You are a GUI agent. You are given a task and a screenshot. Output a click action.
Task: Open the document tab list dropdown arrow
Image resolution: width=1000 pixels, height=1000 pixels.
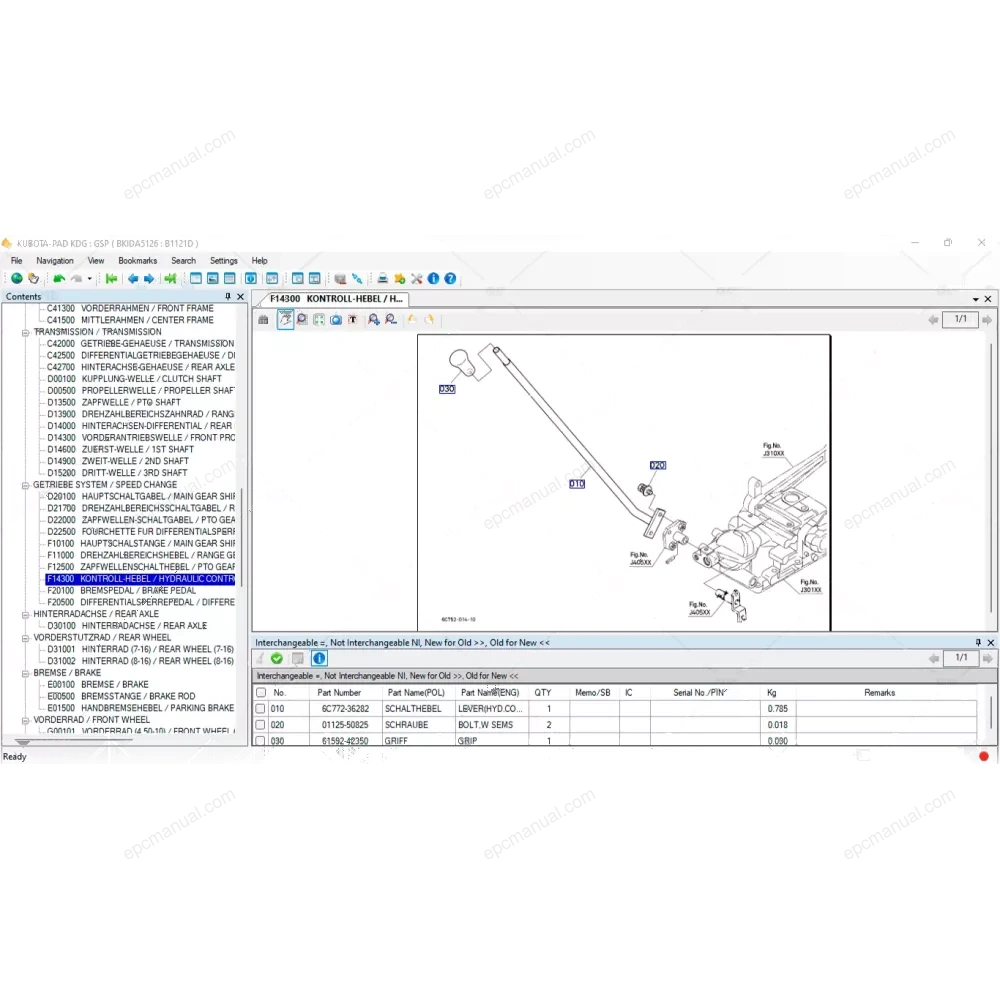pyautogui.click(x=975, y=299)
